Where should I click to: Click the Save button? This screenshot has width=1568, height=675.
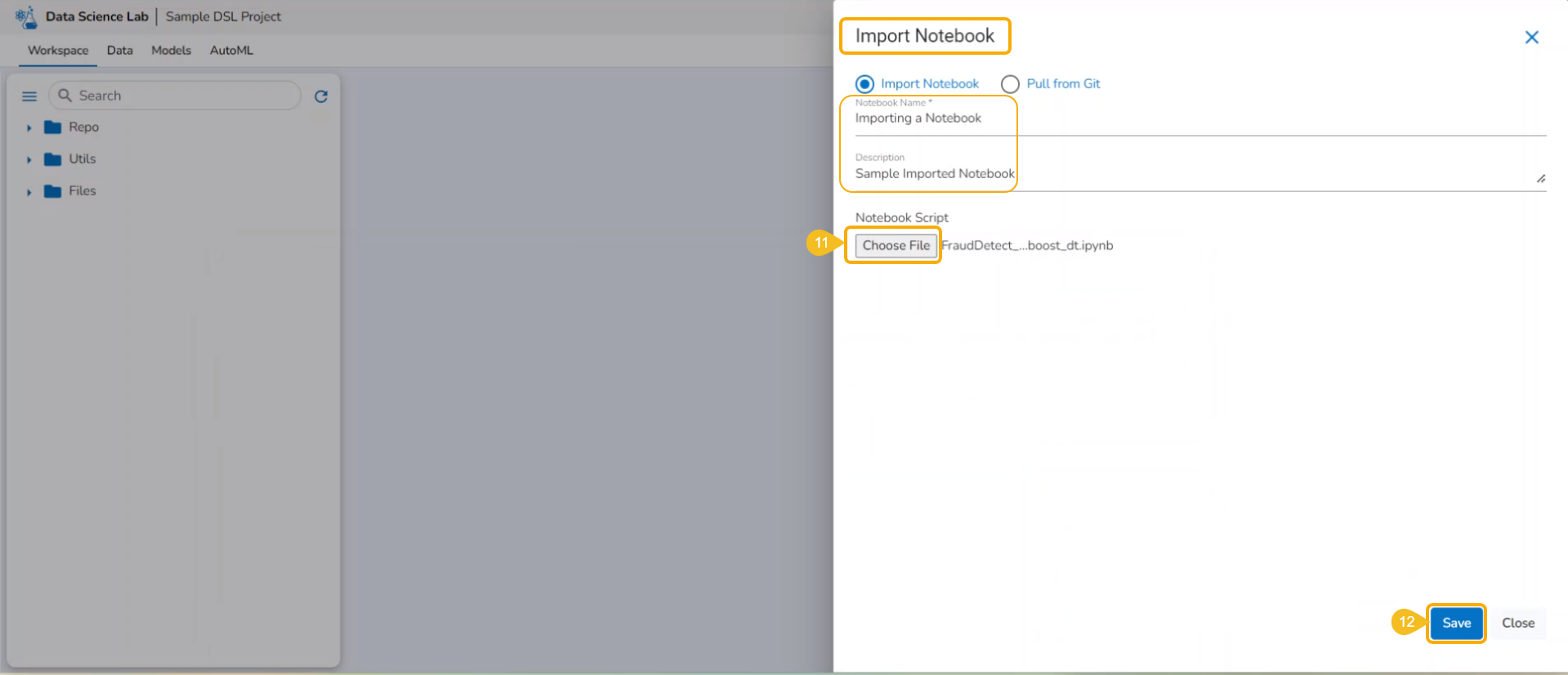pos(1456,624)
